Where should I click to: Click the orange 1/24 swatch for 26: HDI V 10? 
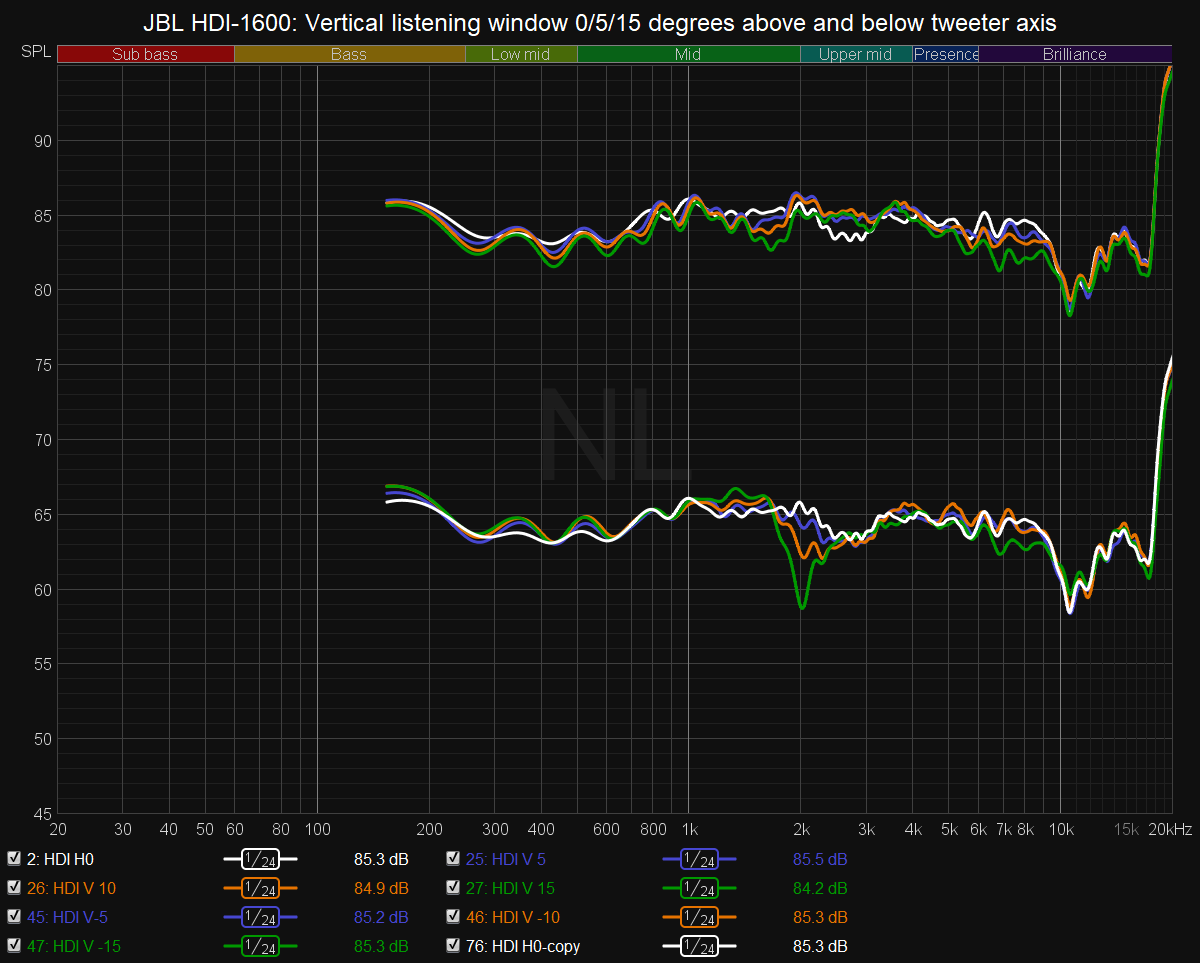260,888
